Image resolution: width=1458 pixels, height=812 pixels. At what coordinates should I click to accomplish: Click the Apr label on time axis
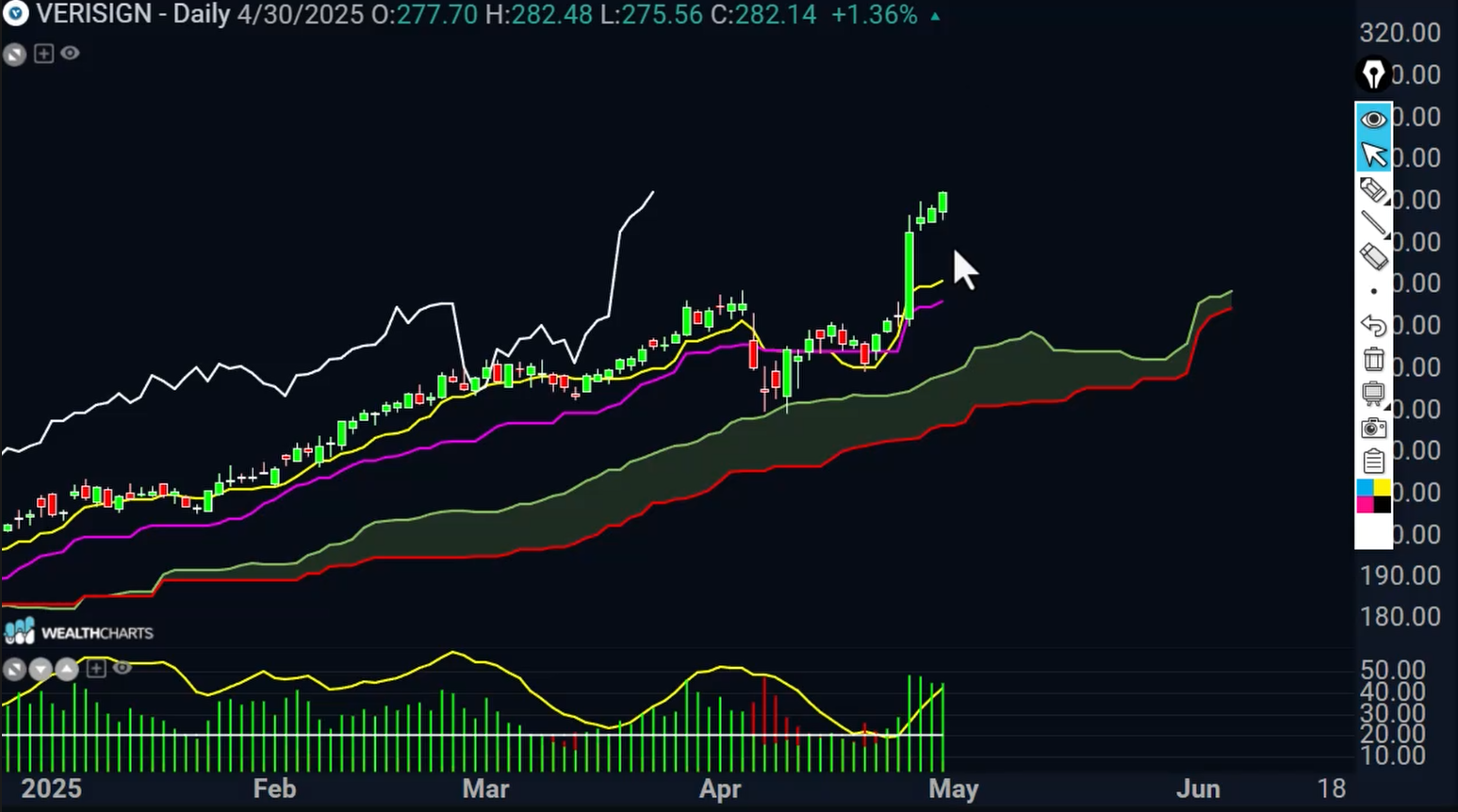click(x=720, y=788)
